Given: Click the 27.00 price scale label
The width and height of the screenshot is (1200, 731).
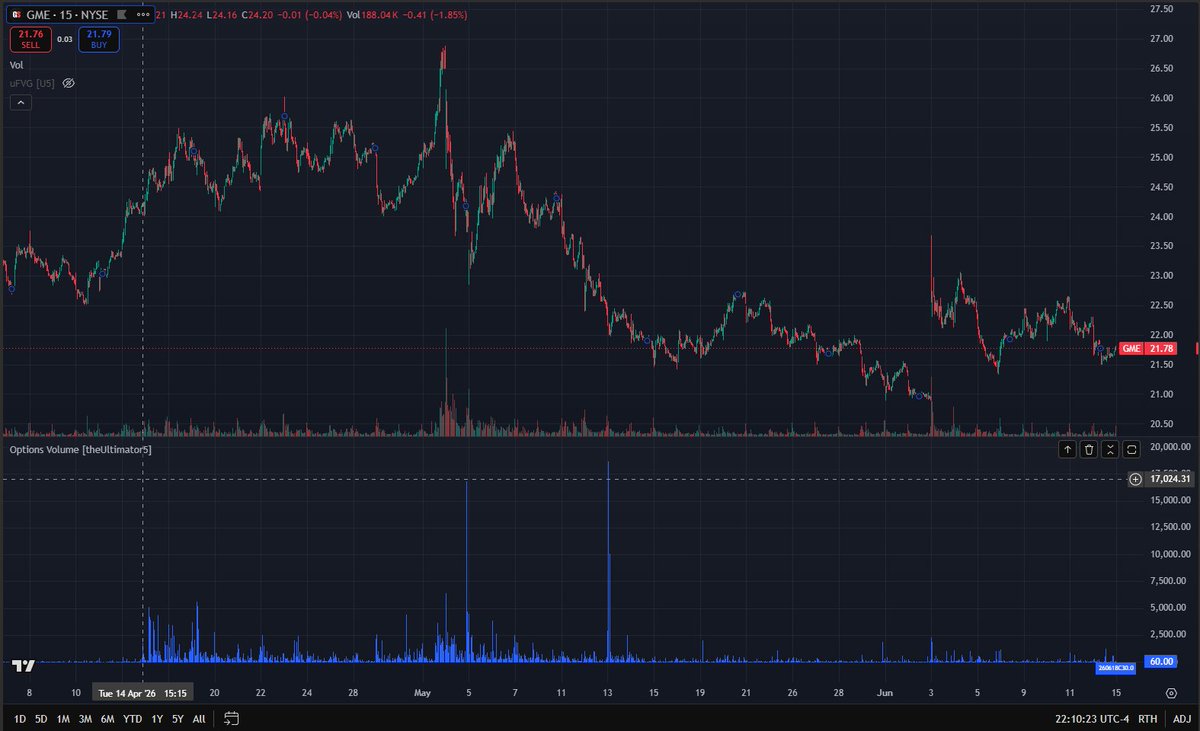Looking at the screenshot, I should [1160, 39].
